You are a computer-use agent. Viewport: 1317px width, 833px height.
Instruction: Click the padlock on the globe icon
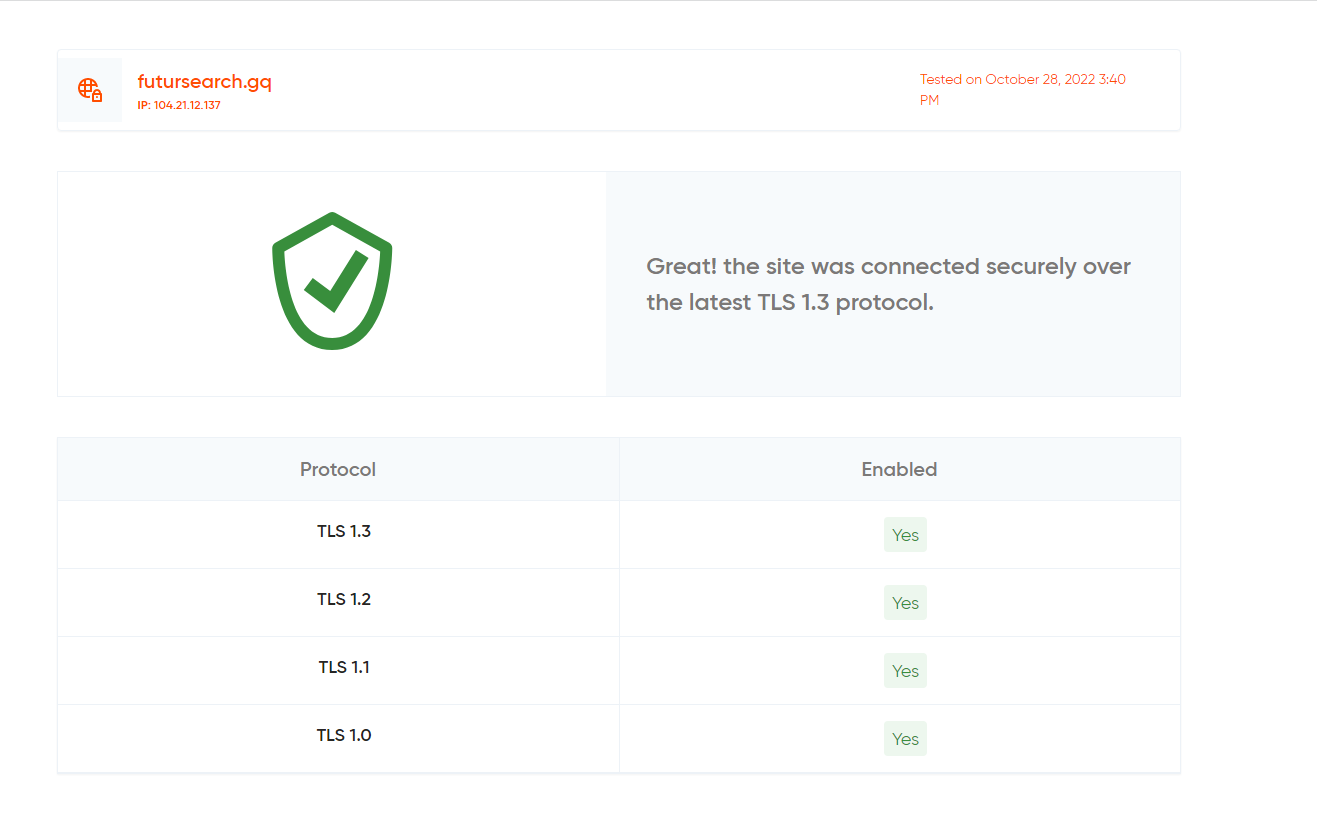coord(100,96)
